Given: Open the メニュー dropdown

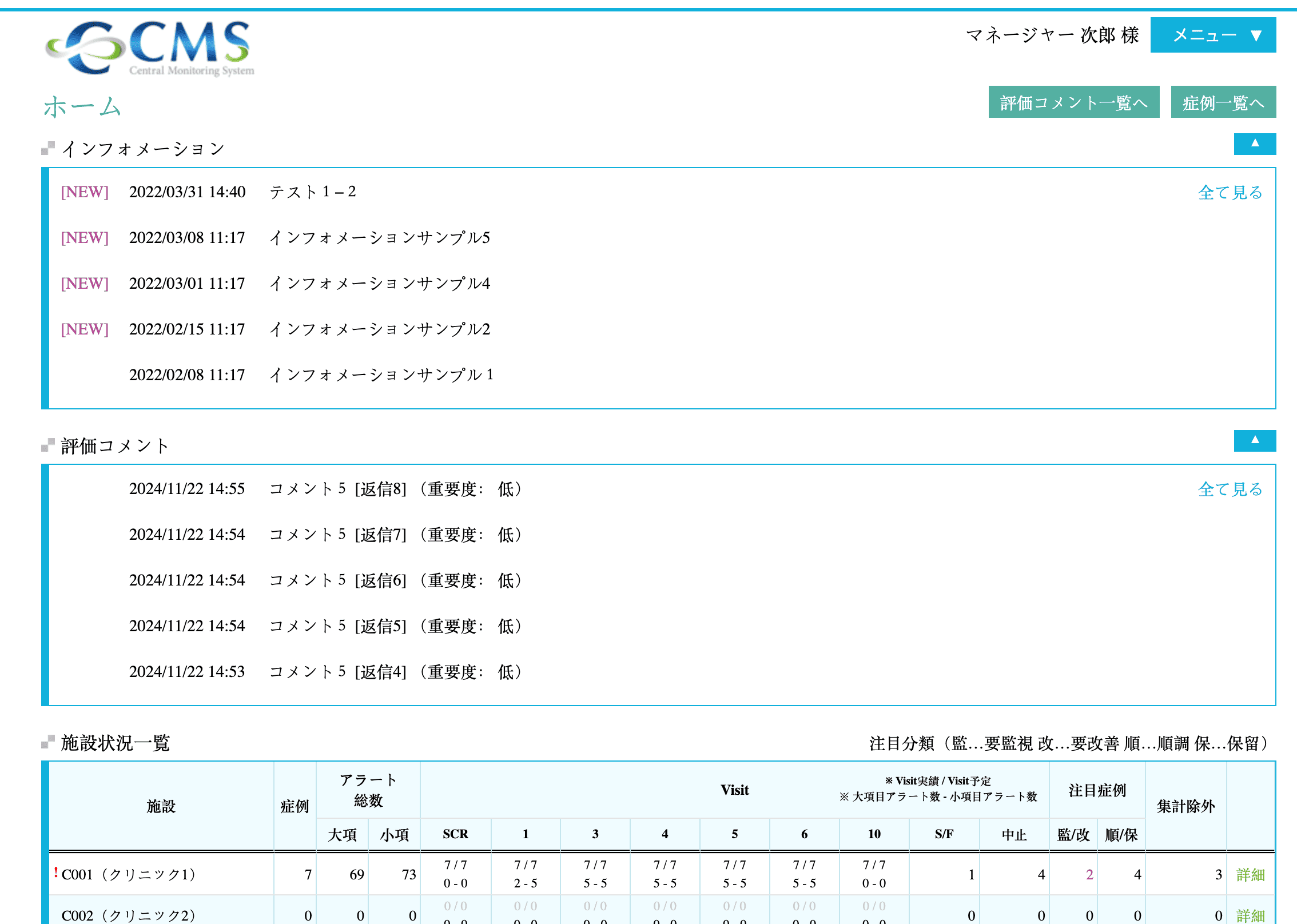Looking at the screenshot, I should [1212, 35].
